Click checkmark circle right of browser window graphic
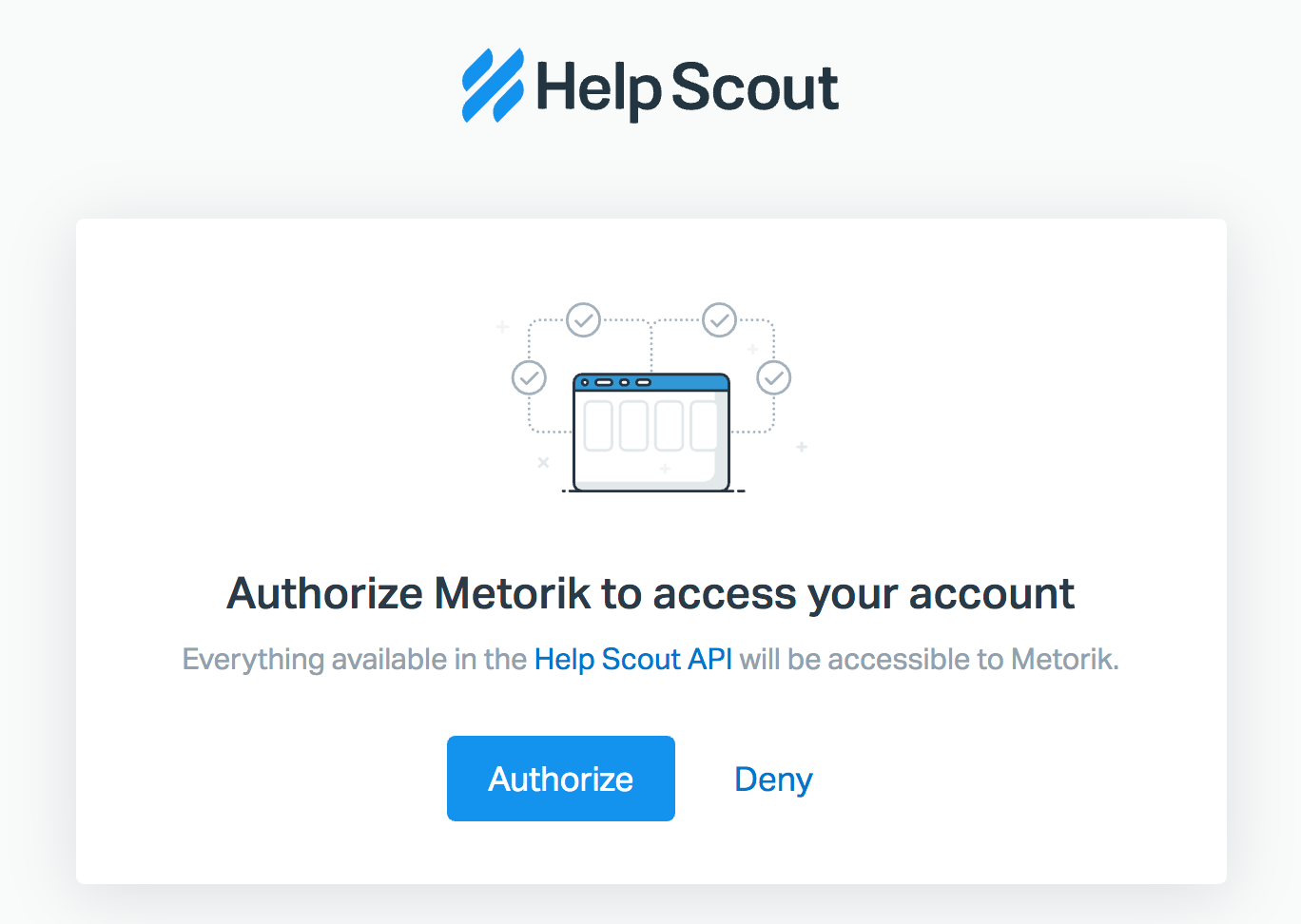 773,377
